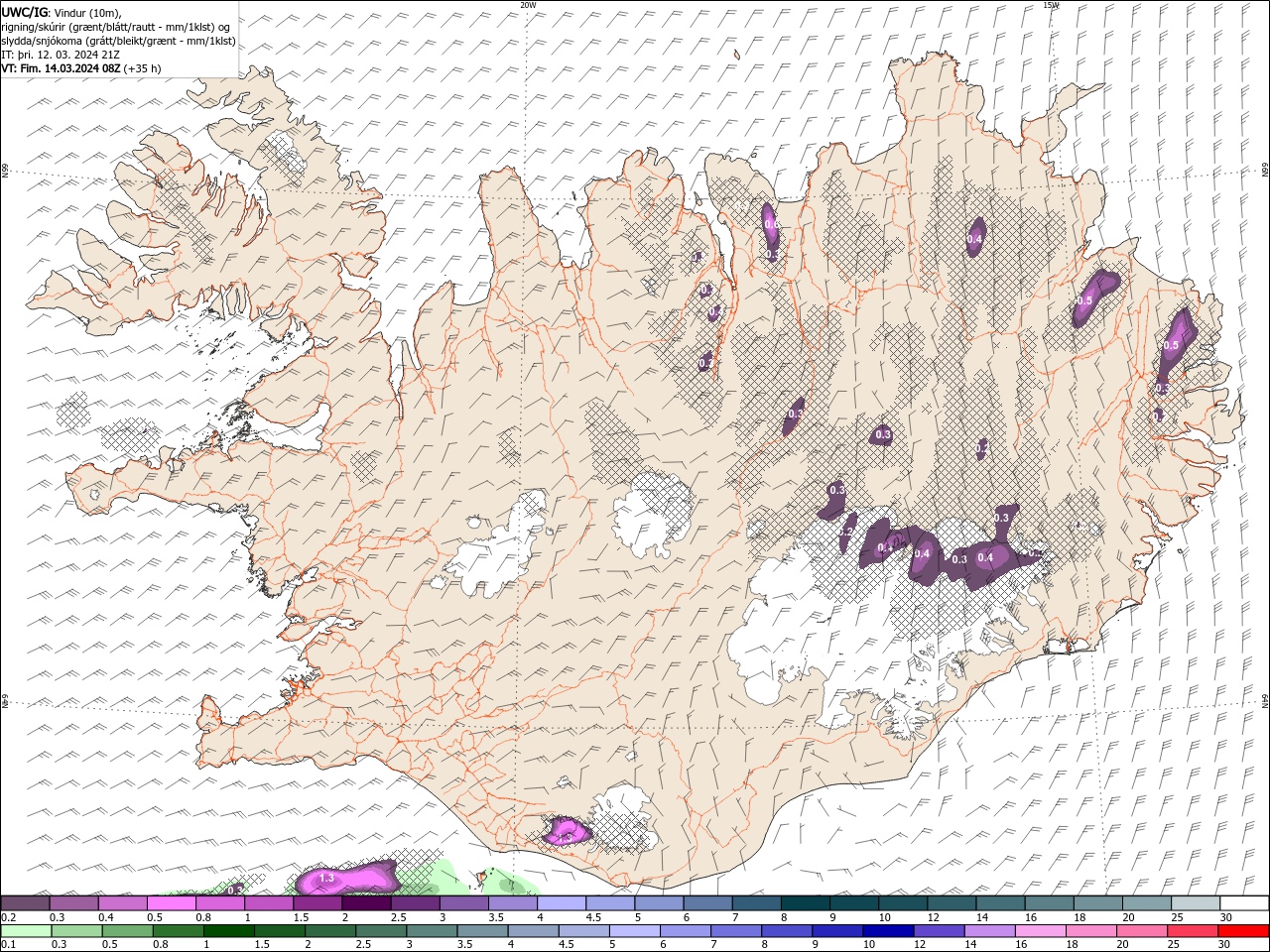
Task: Pick upper legend swatch between 6 and 7
Action: [707, 903]
